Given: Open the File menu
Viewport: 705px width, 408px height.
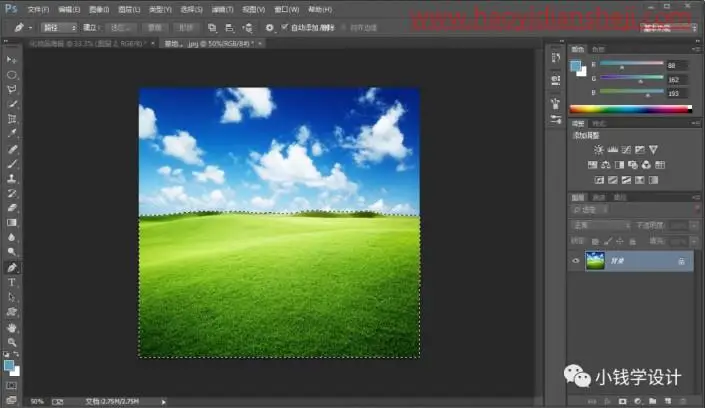Looking at the screenshot, I should [38, 9].
